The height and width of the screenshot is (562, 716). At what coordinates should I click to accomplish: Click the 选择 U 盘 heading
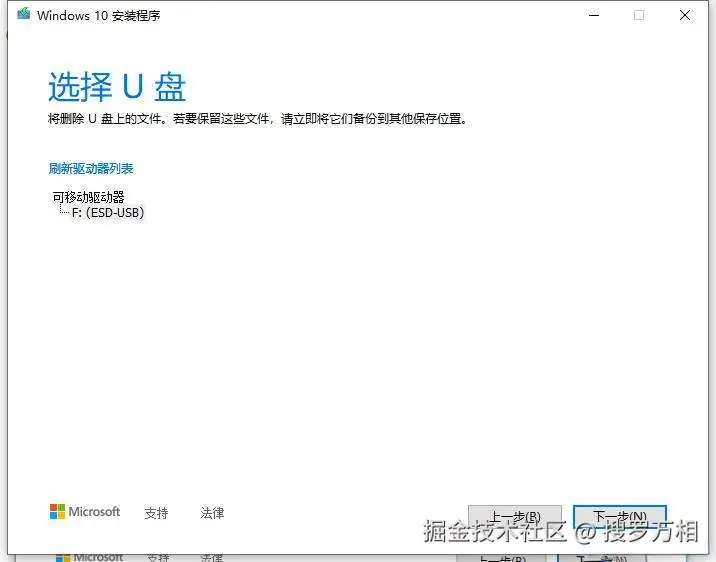click(x=117, y=87)
